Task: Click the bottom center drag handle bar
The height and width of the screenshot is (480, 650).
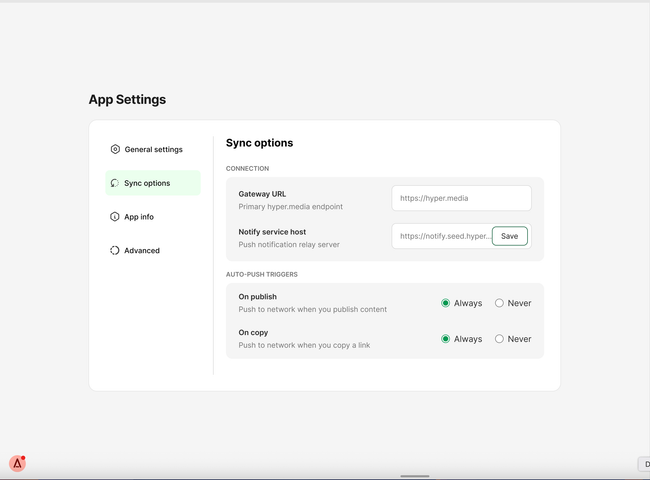Action: 415,476
